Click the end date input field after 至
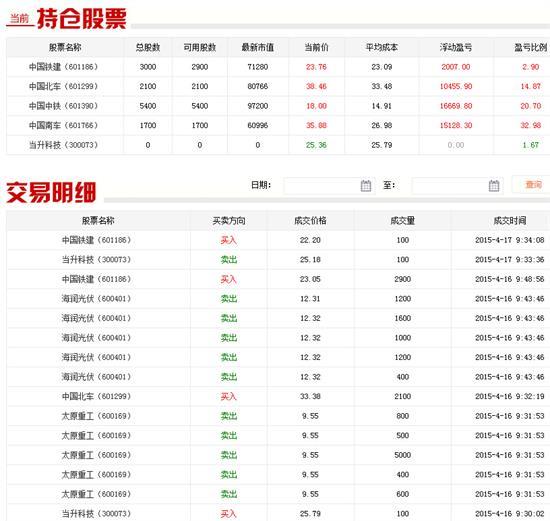 [x=457, y=186]
